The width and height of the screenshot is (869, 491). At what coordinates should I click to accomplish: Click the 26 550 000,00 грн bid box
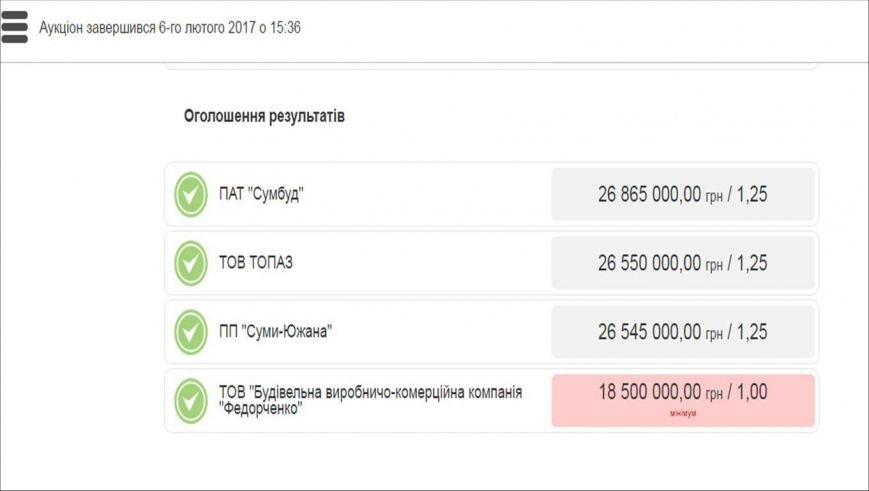coord(683,263)
